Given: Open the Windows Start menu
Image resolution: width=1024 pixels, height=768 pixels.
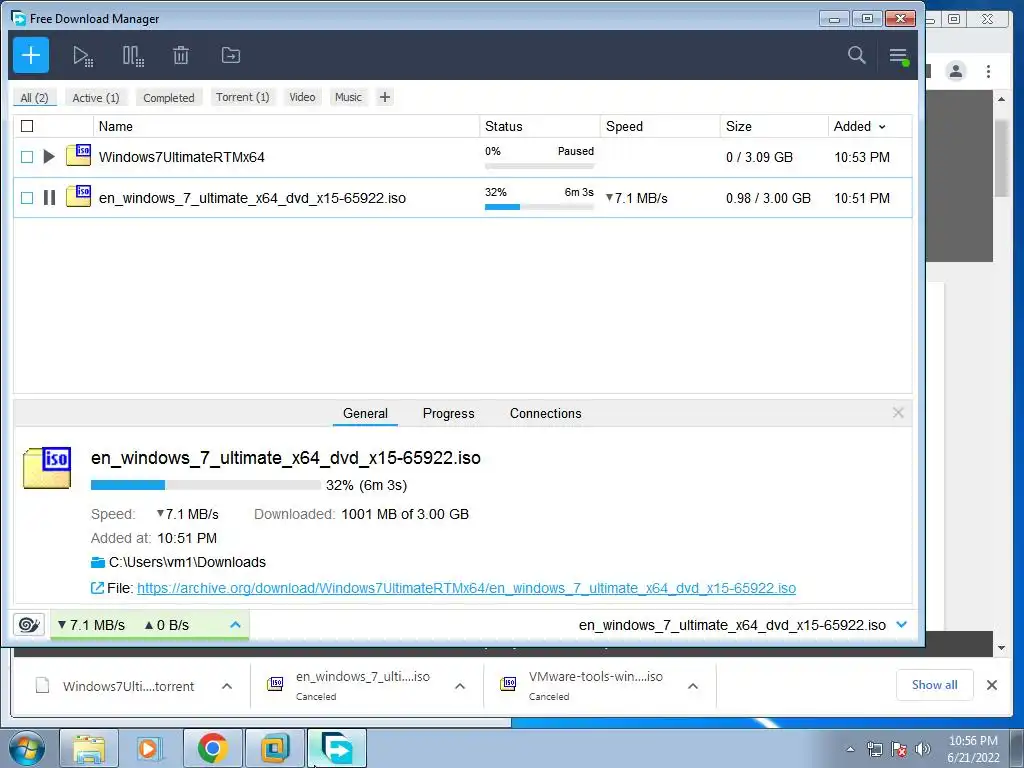Looking at the screenshot, I should (x=27, y=748).
